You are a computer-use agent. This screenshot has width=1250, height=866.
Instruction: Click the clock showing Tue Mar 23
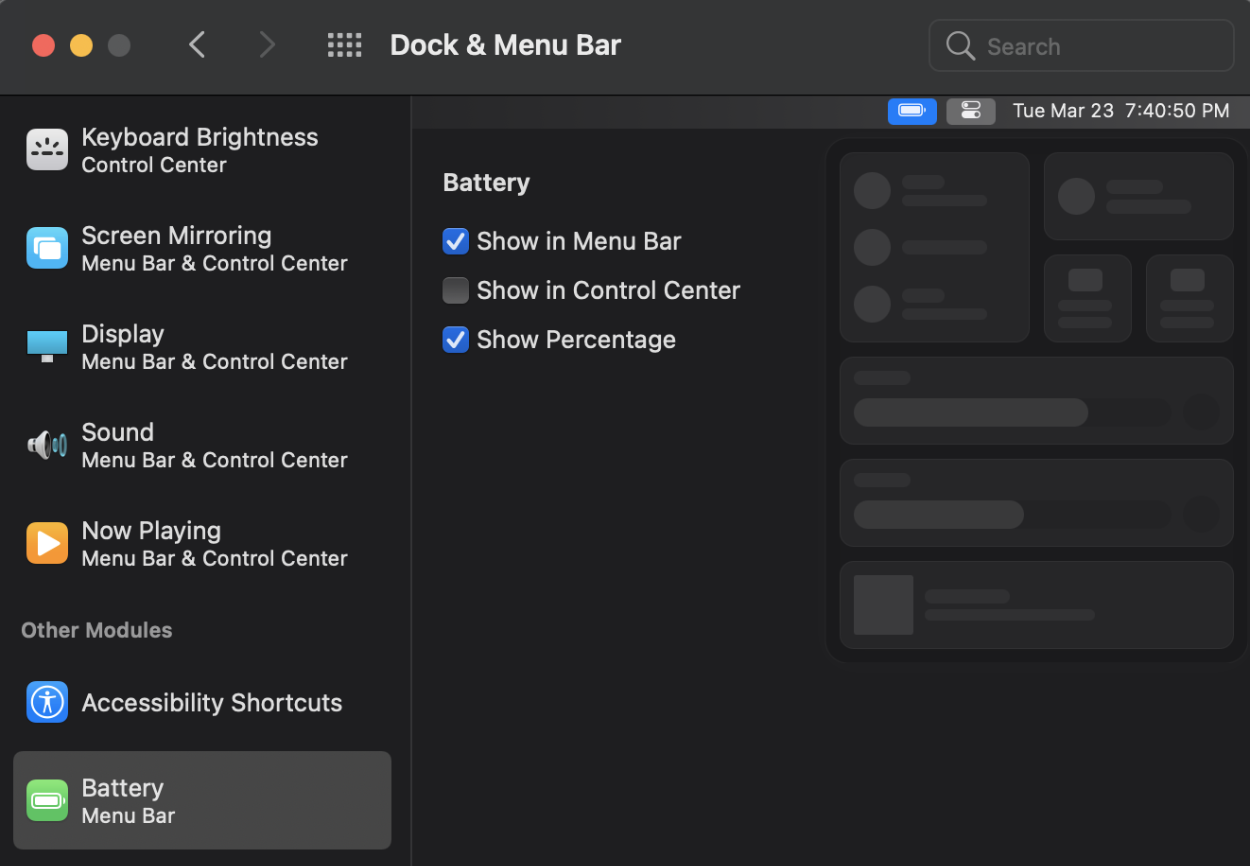click(x=1121, y=111)
